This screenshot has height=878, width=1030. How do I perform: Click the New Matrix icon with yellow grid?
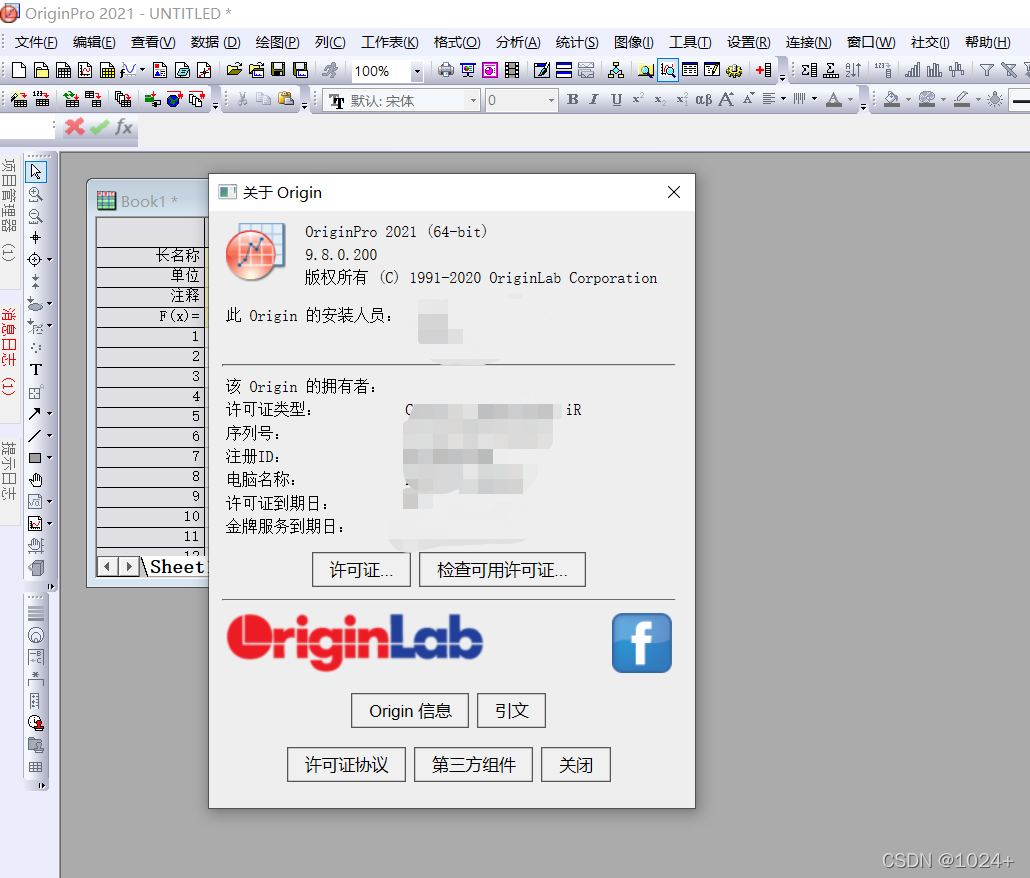[107, 70]
